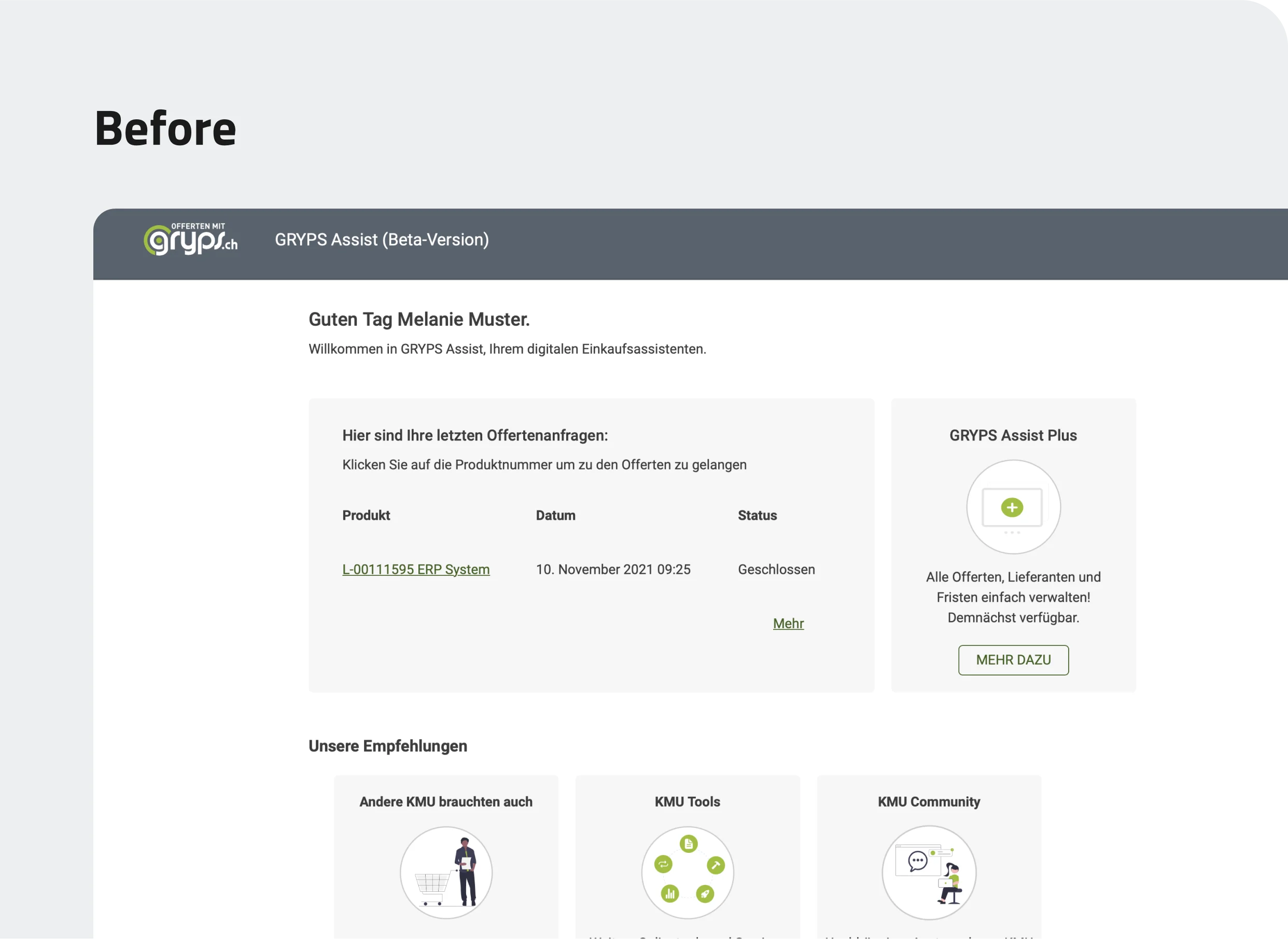
Task: Click the KMU Tools circular icon
Action: [688, 873]
